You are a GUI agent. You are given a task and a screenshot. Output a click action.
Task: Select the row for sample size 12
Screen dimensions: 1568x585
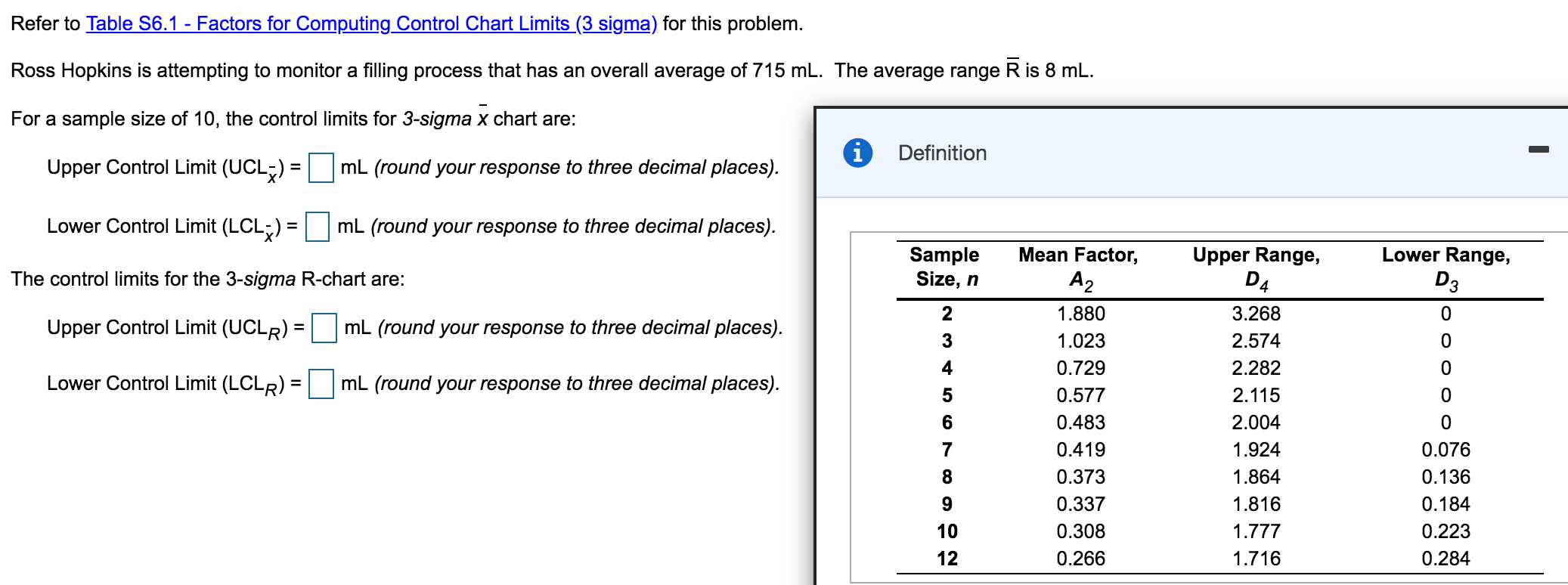[947, 559]
